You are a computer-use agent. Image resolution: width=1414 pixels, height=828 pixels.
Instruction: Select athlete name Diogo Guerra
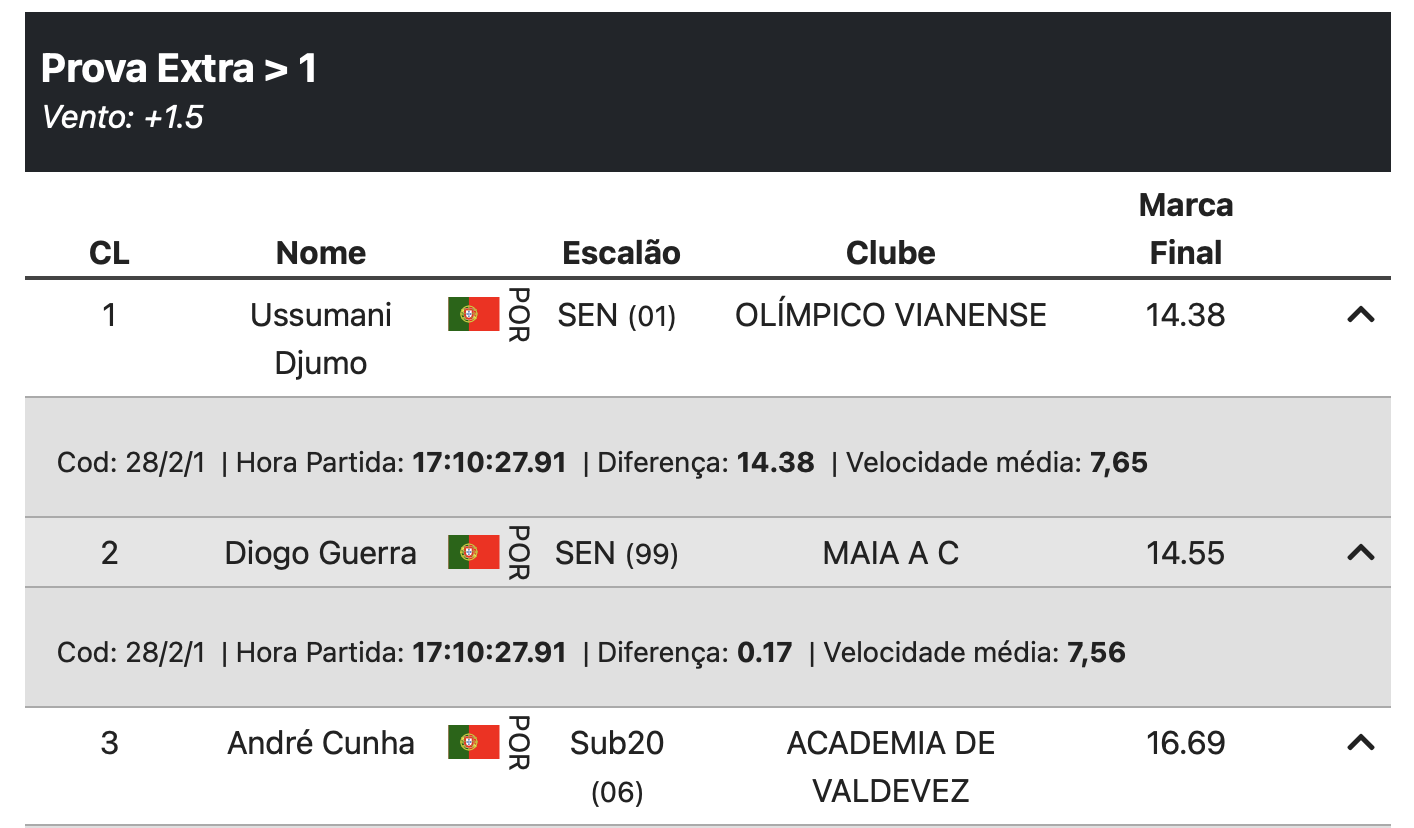click(321, 553)
